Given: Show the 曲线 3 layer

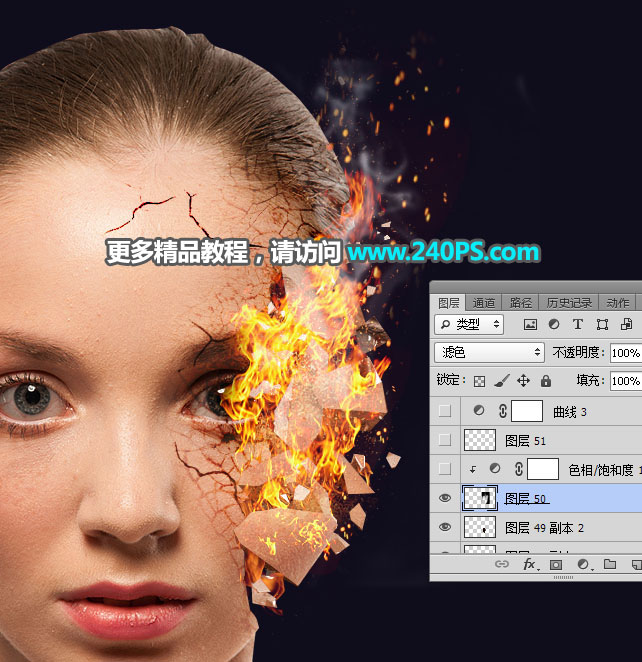Looking at the screenshot, I should click(445, 411).
